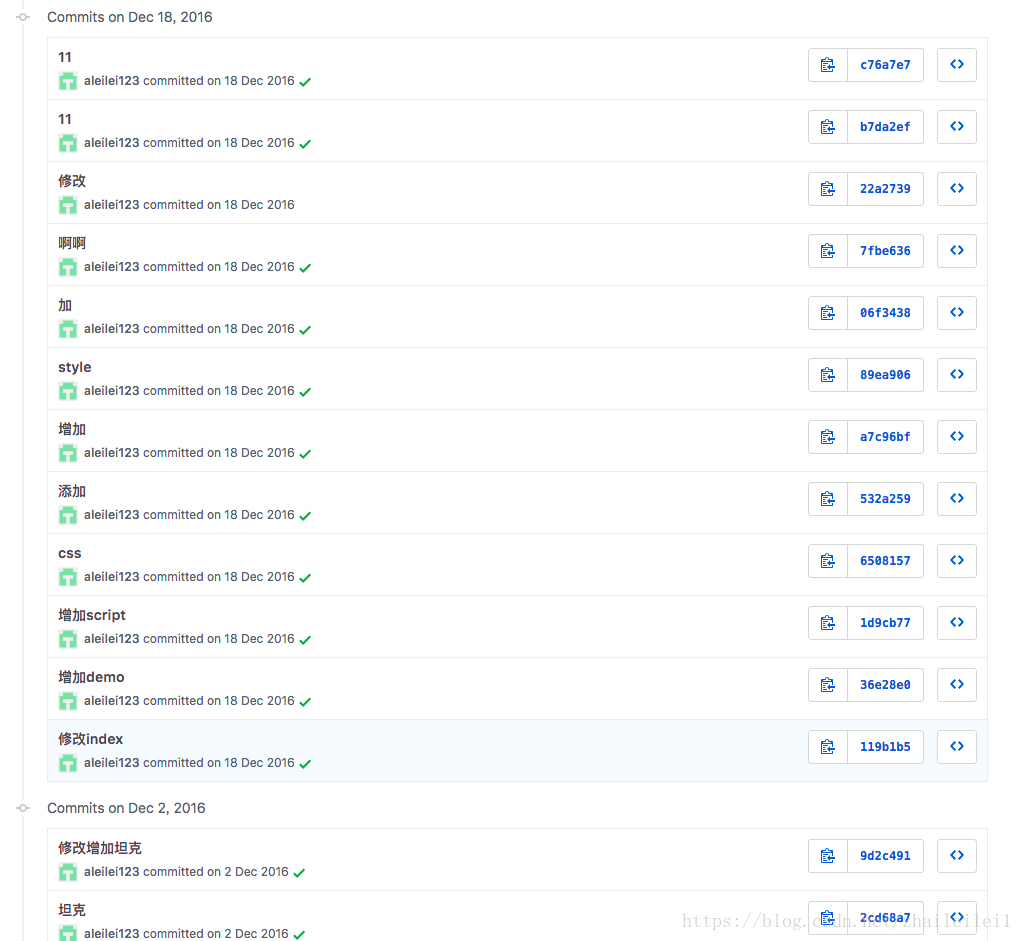Show status check for '增加demo' commit
Image resolution: width=1023 pixels, height=941 pixels.
(305, 702)
